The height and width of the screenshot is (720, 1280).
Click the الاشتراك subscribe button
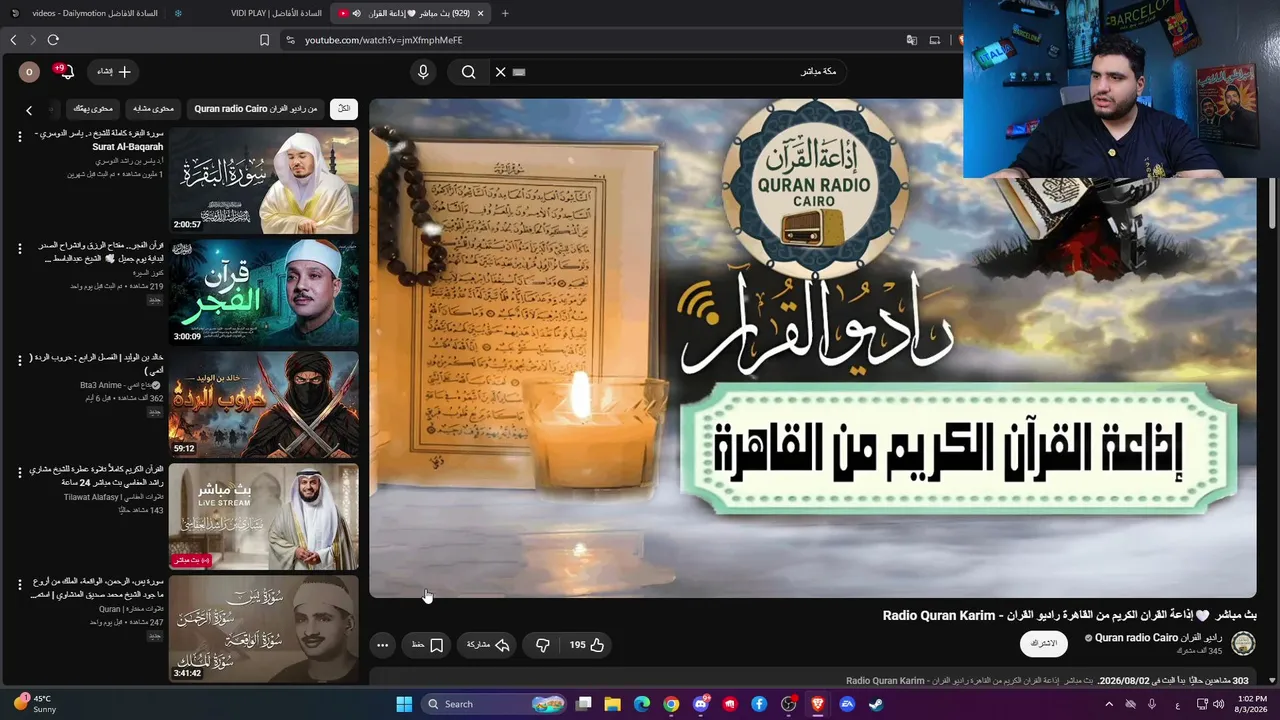point(1044,643)
